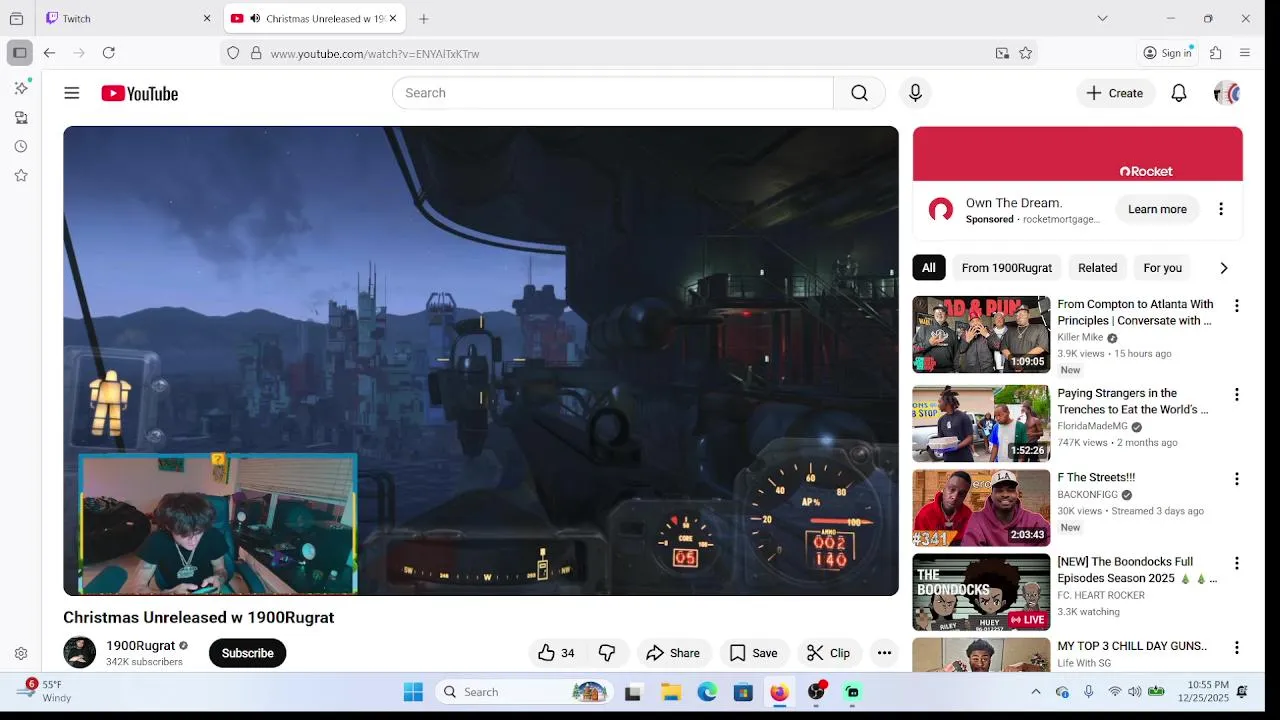Screen dimensions: 1280x720
Task: Like the video with thumbs up
Action: pyautogui.click(x=556, y=653)
